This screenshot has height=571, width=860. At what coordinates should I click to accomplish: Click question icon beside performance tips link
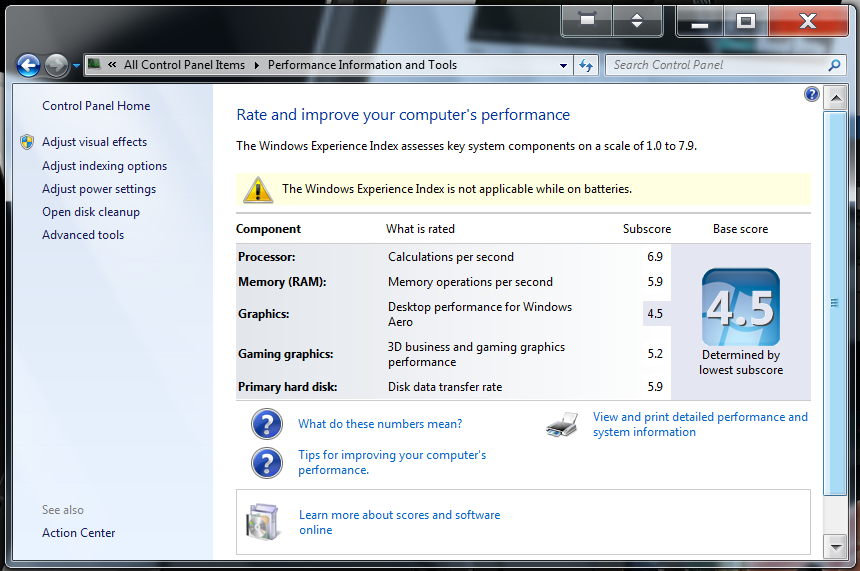pos(267,463)
